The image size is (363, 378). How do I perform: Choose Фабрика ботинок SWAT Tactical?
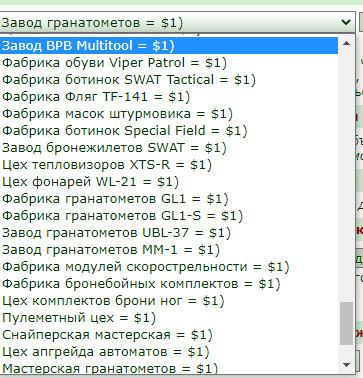(169, 80)
